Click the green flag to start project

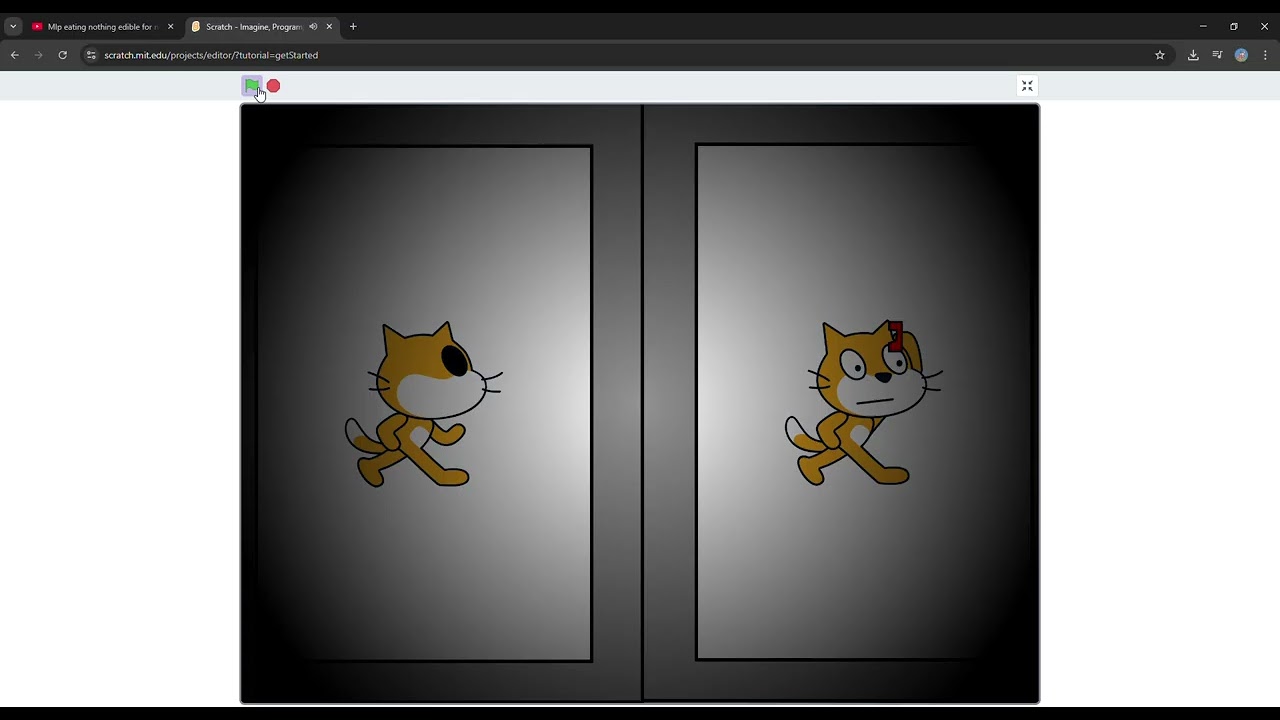tap(252, 86)
